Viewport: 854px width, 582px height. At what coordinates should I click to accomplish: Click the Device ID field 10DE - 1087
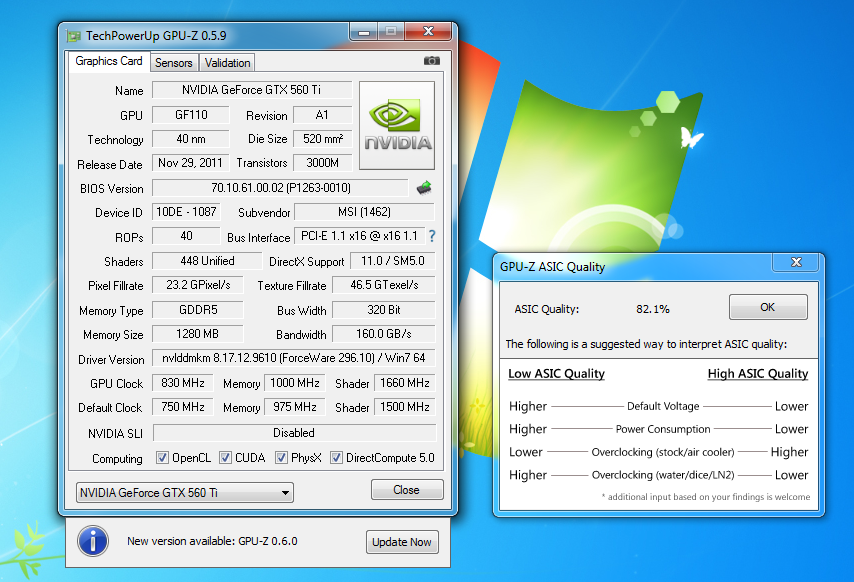[186, 212]
